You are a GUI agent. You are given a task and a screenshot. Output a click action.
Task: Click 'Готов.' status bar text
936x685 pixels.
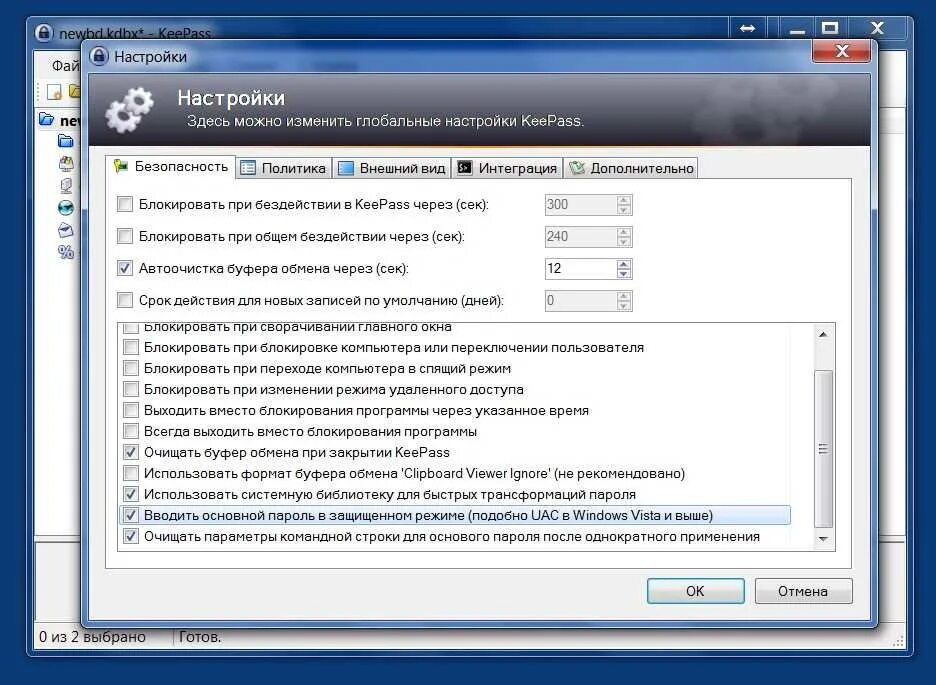click(200, 637)
